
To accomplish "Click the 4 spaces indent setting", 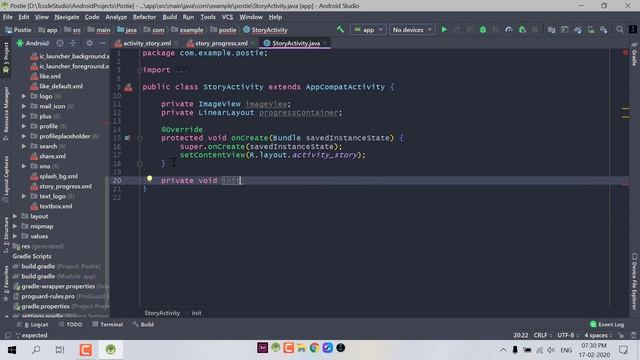I will [596, 335].
